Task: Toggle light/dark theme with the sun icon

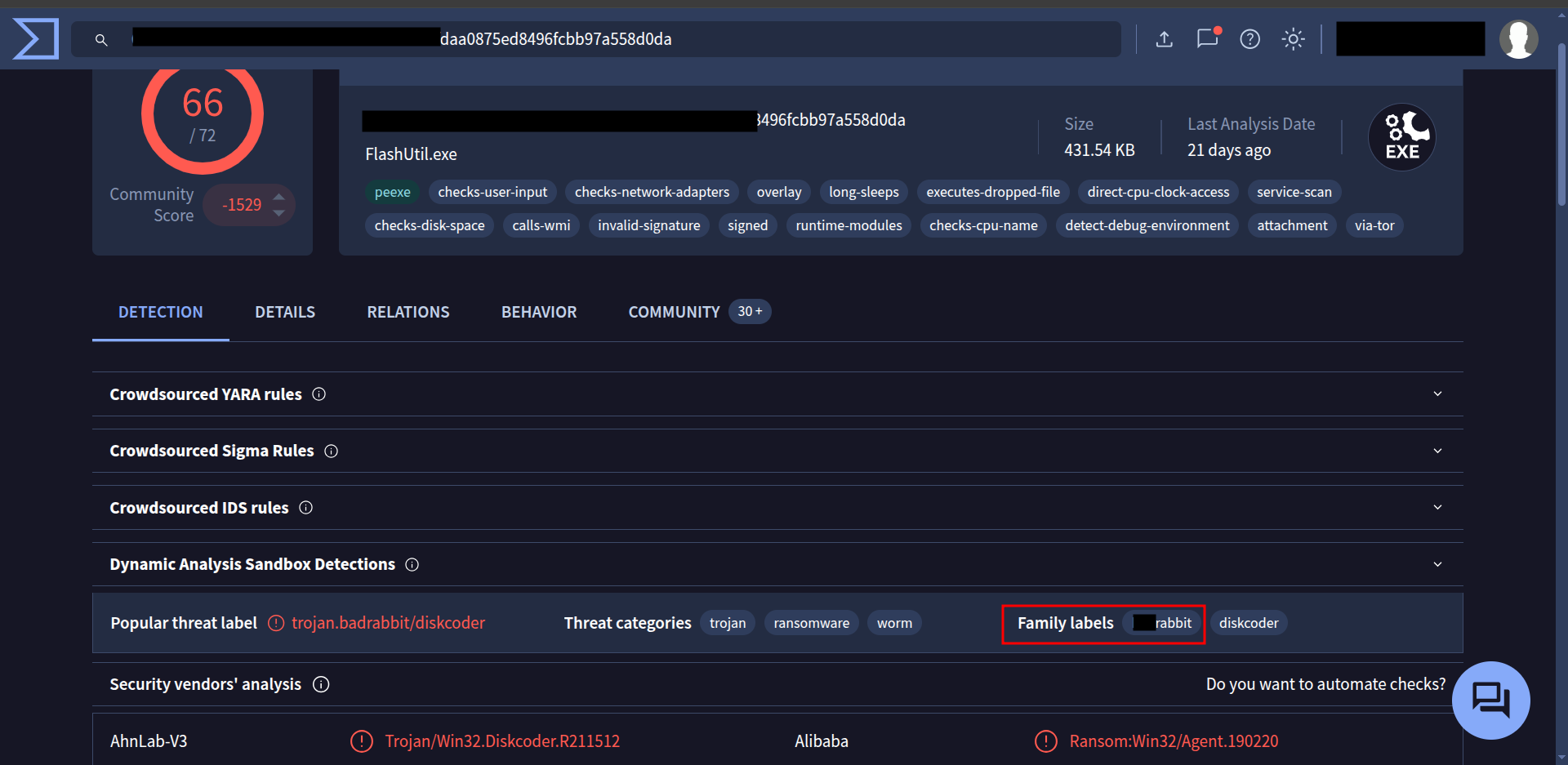Action: [x=1293, y=38]
